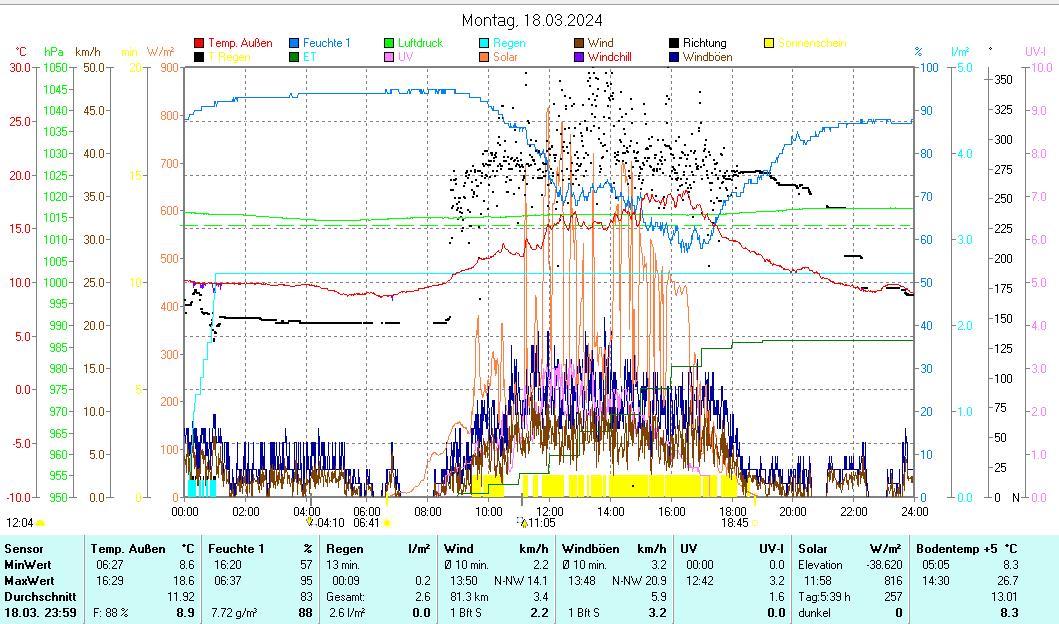
Task: Click the l/m² rain axis unit label above the chart
Action: point(960,52)
